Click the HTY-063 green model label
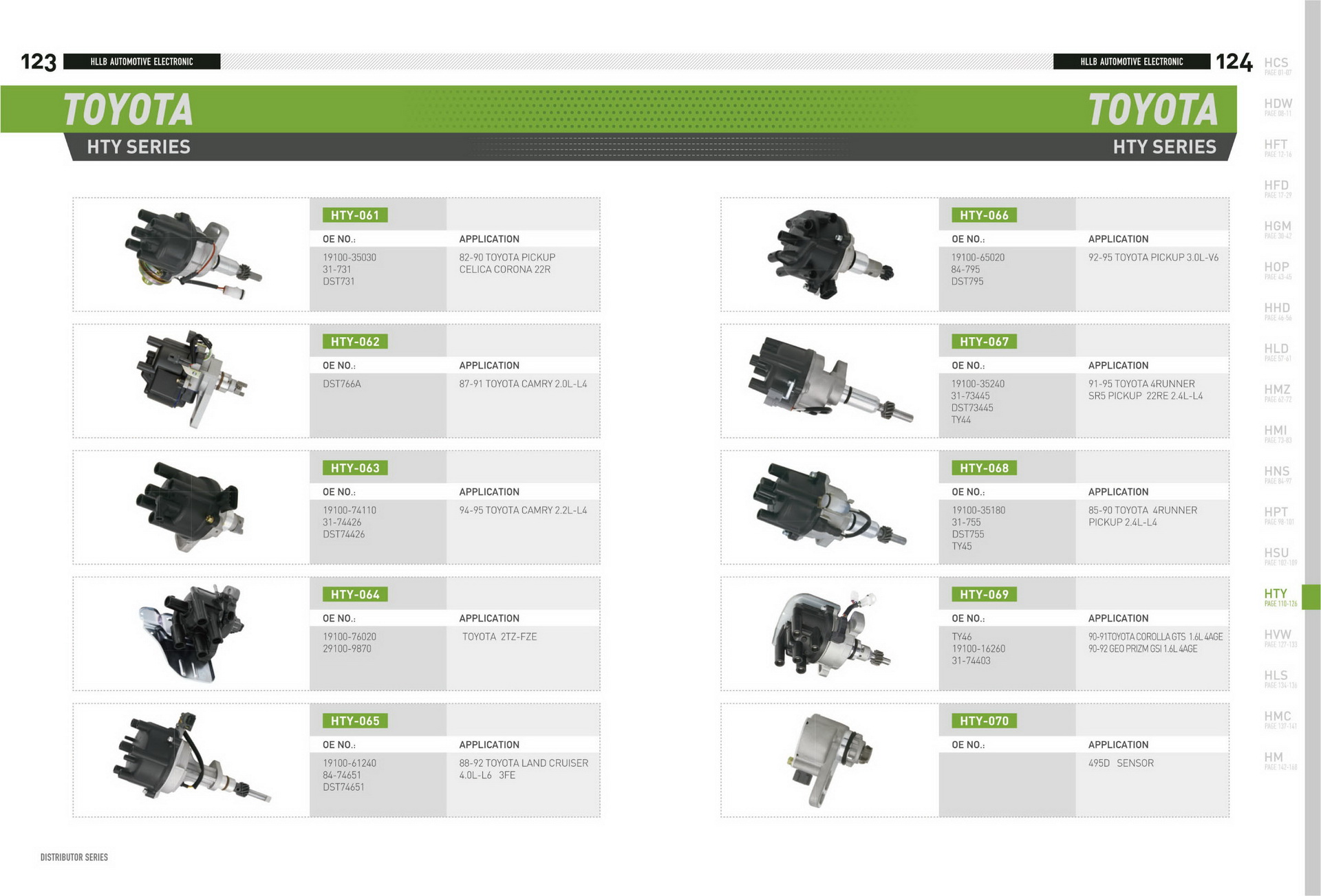The height and width of the screenshot is (896, 1321). pyautogui.click(x=354, y=468)
